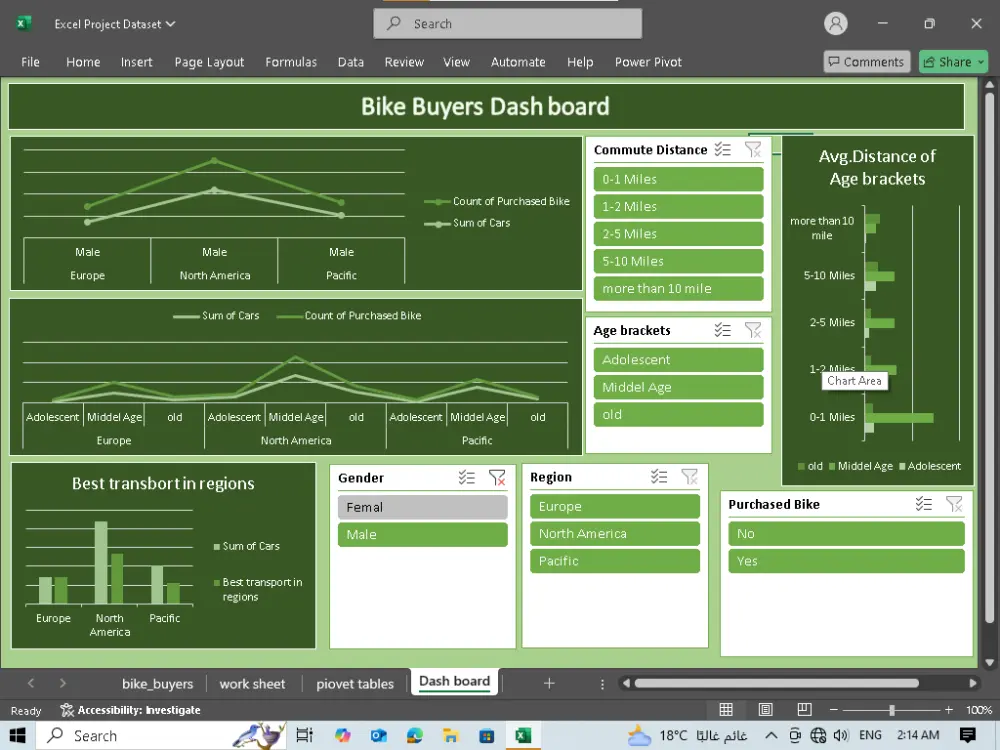The height and width of the screenshot is (750, 1000).
Task: Switch to Normal view in status bar
Action: (726, 709)
